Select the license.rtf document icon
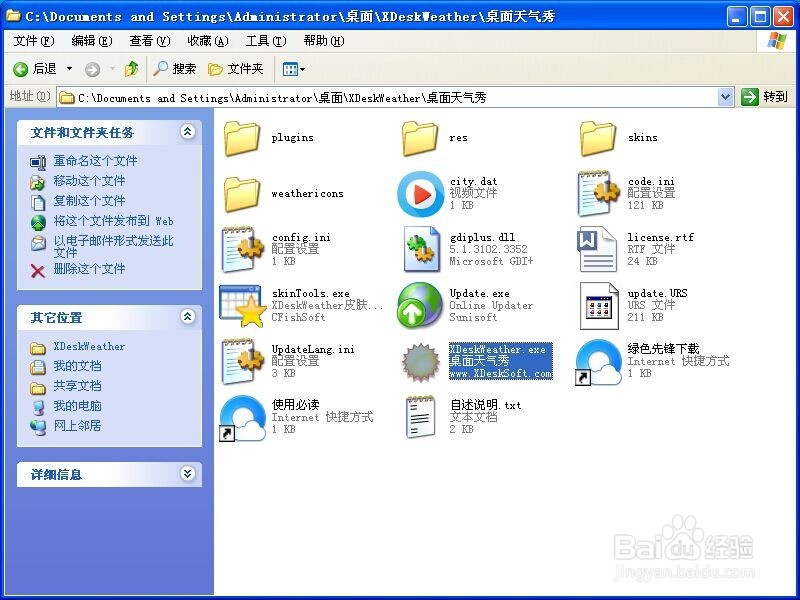Screen dimensions: 800x600 point(597,249)
